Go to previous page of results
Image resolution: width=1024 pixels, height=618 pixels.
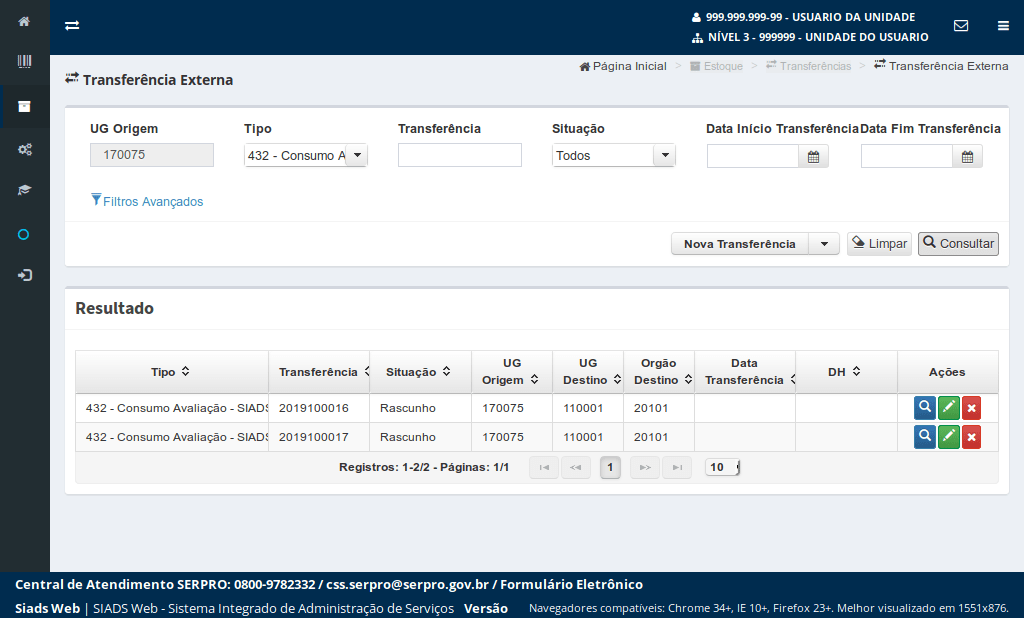point(575,467)
